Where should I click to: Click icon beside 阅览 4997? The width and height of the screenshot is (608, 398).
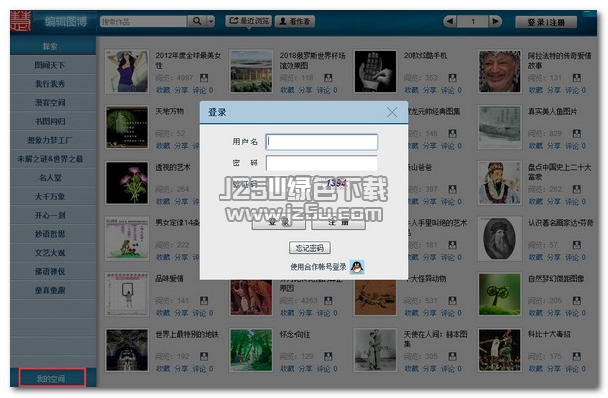(204, 78)
